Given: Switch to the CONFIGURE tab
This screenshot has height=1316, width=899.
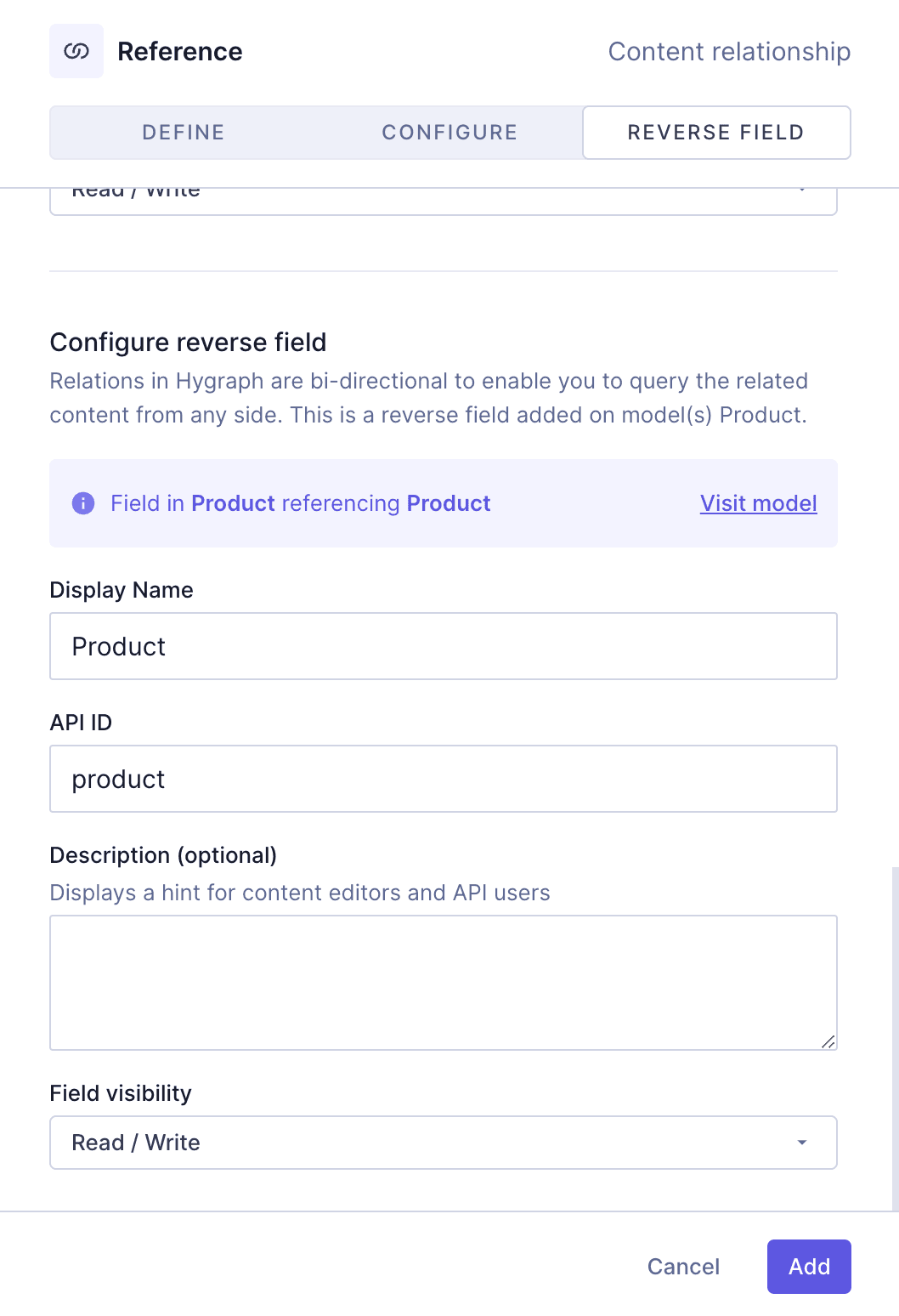Looking at the screenshot, I should [449, 133].
